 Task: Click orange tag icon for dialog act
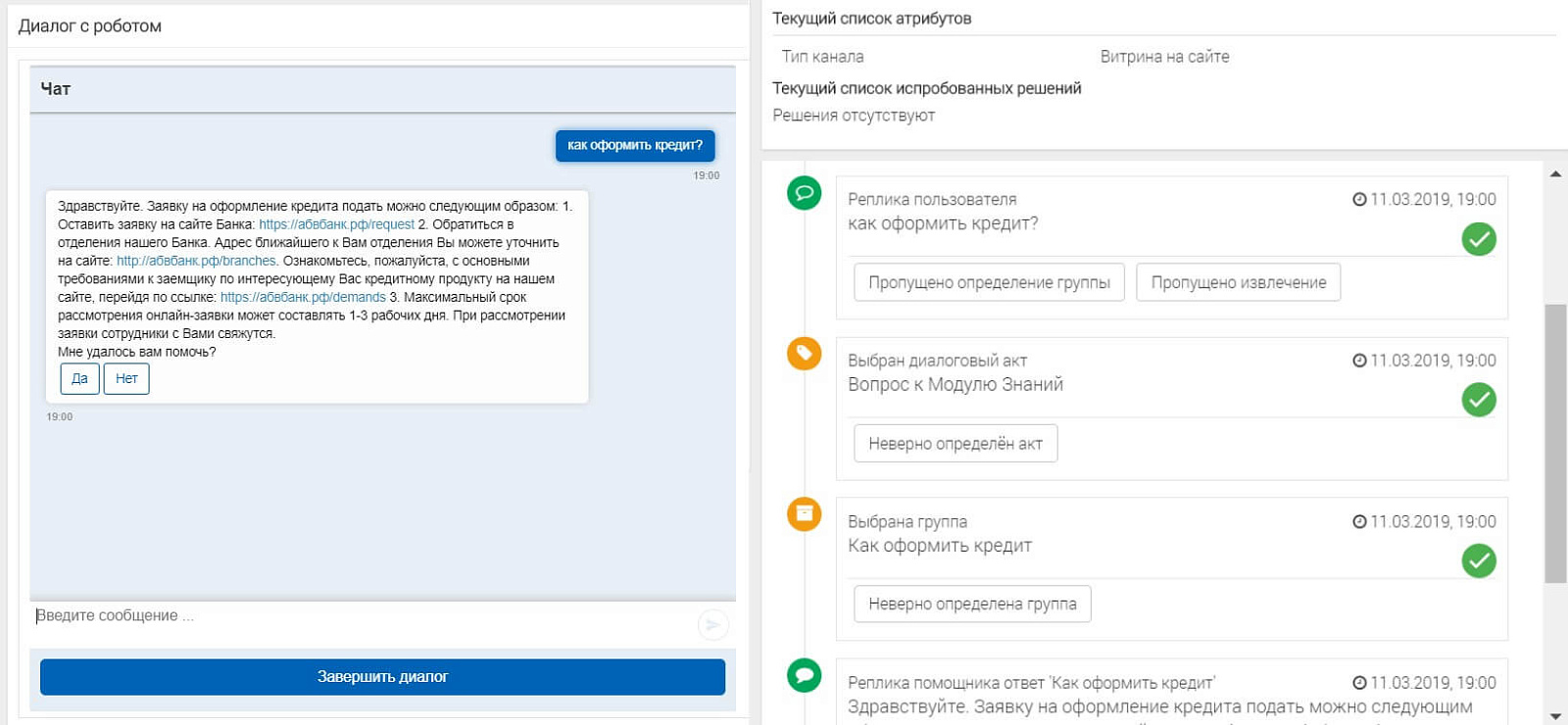point(805,353)
